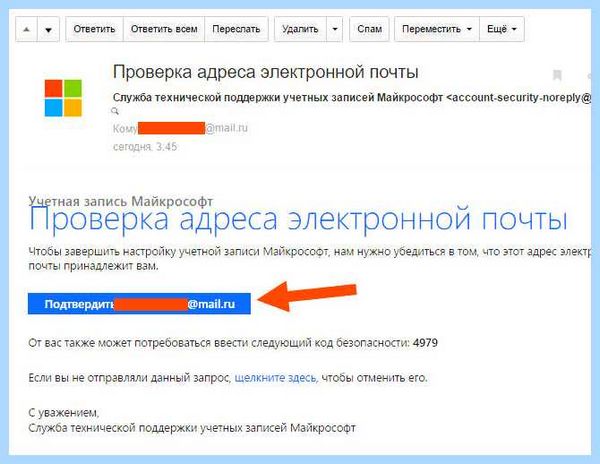Image resolution: width=600 pixels, height=464 pixels.
Task: Open the Переместить move dropdown
Action: 437,29
